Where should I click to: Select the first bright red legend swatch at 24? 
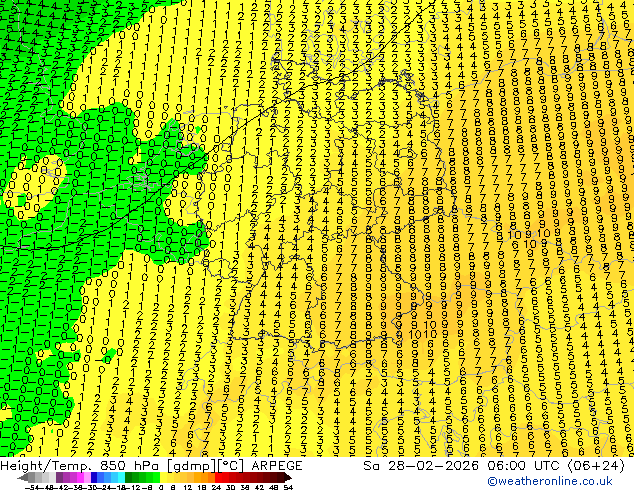point(218,477)
